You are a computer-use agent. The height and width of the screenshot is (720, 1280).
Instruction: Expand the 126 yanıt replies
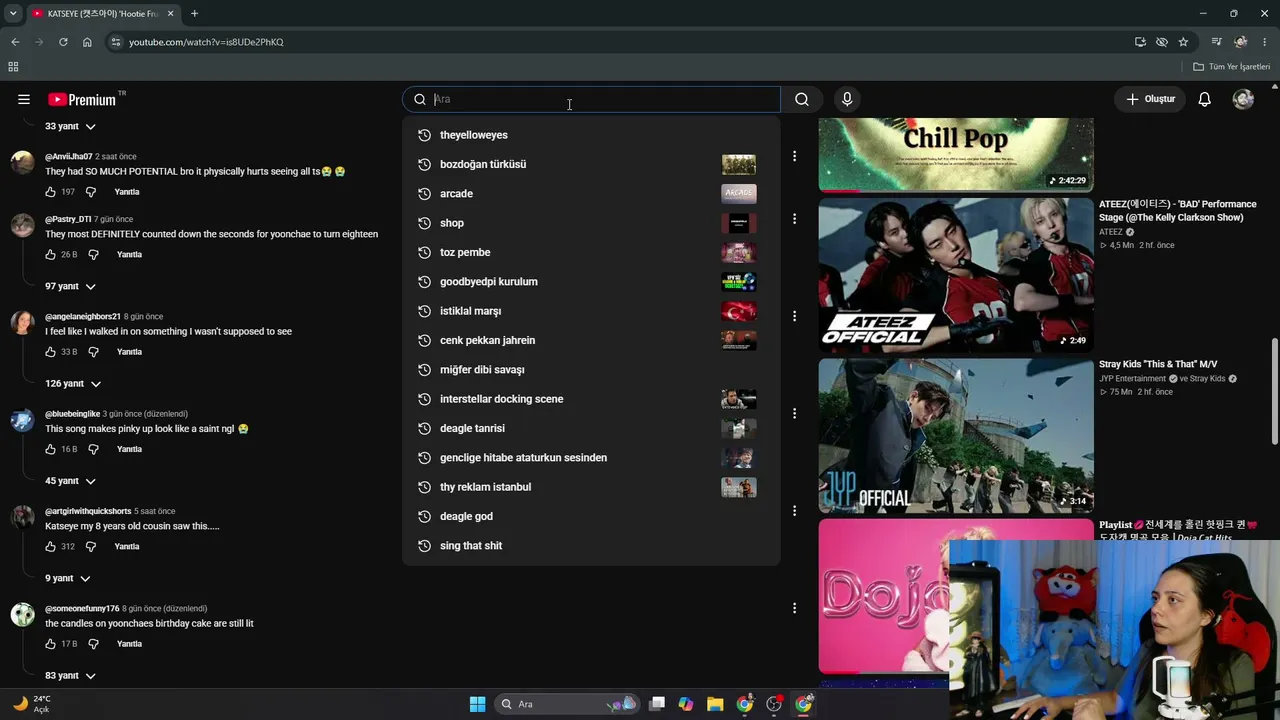click(73, 384)
